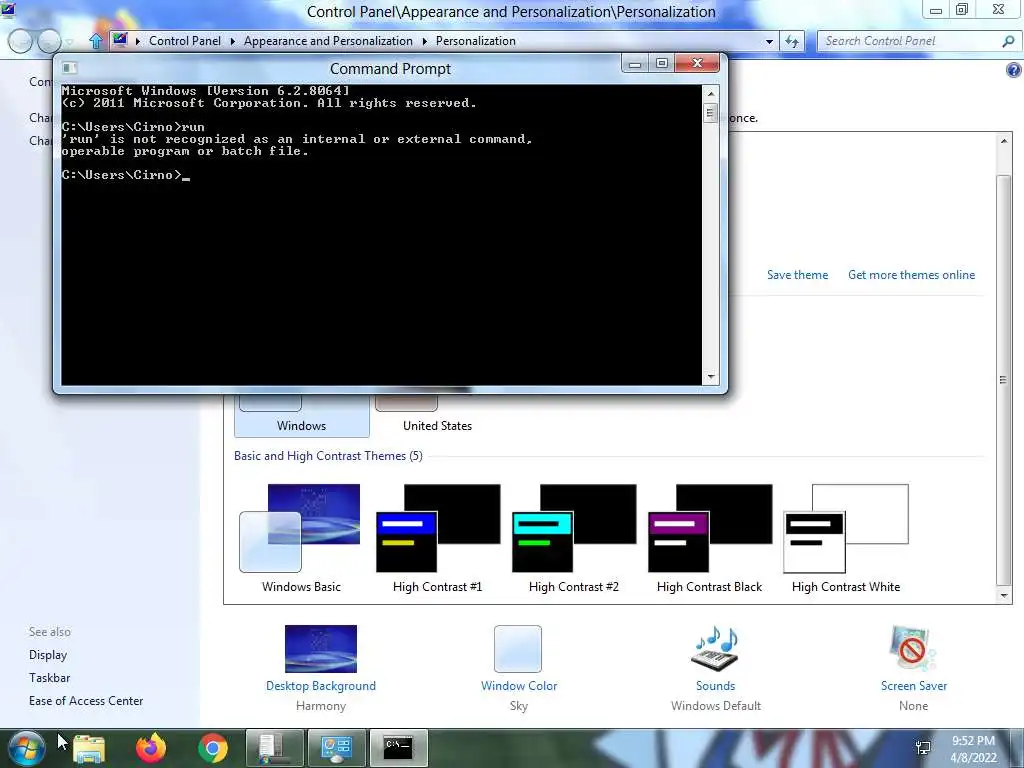Open Display under See also
1024x768 pixels.
click(x=48, y=655)
